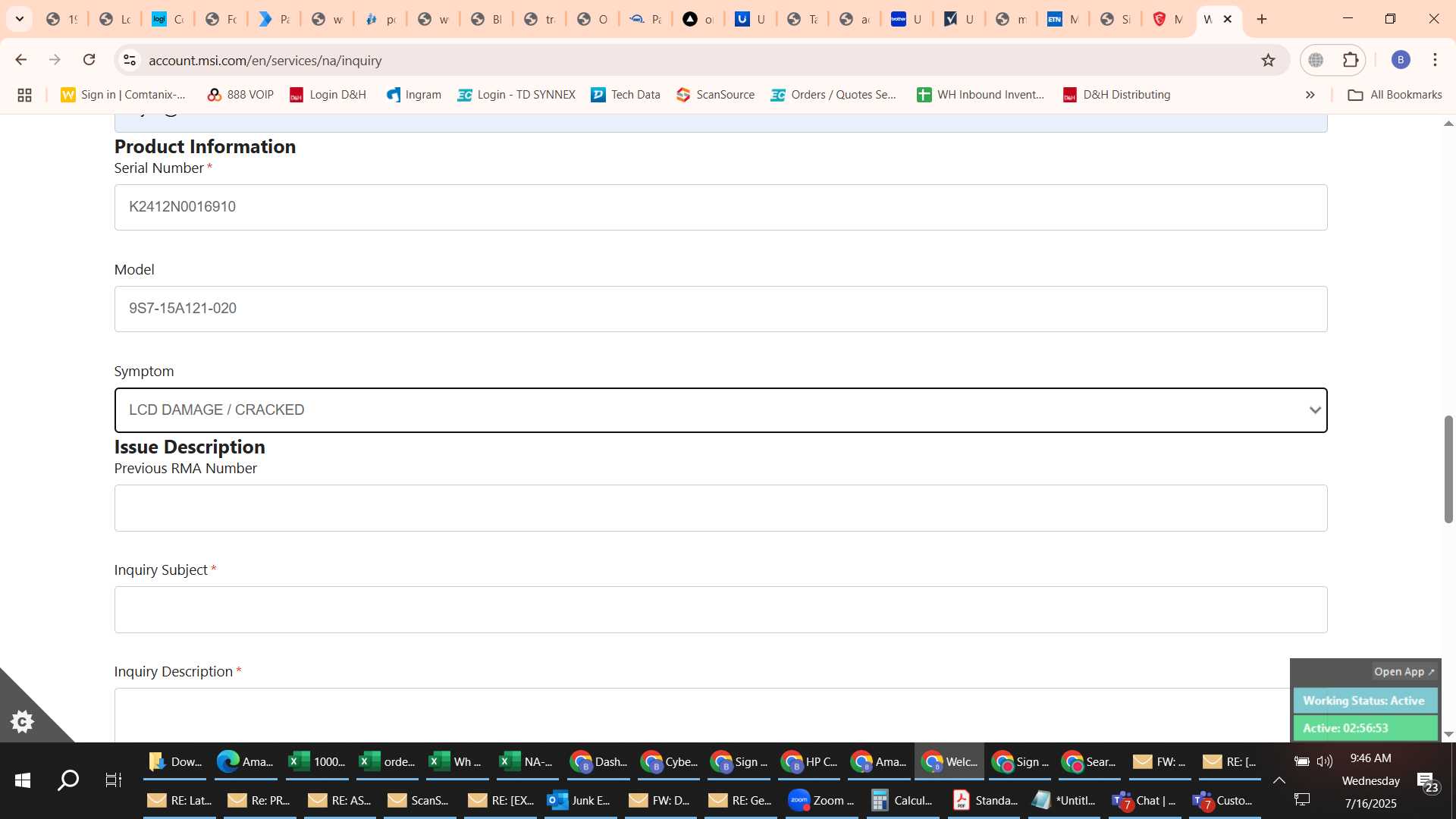Switch to Chrome HP C... taskbar window
This screenshot has height=819, width=1456.
[809, 761]
